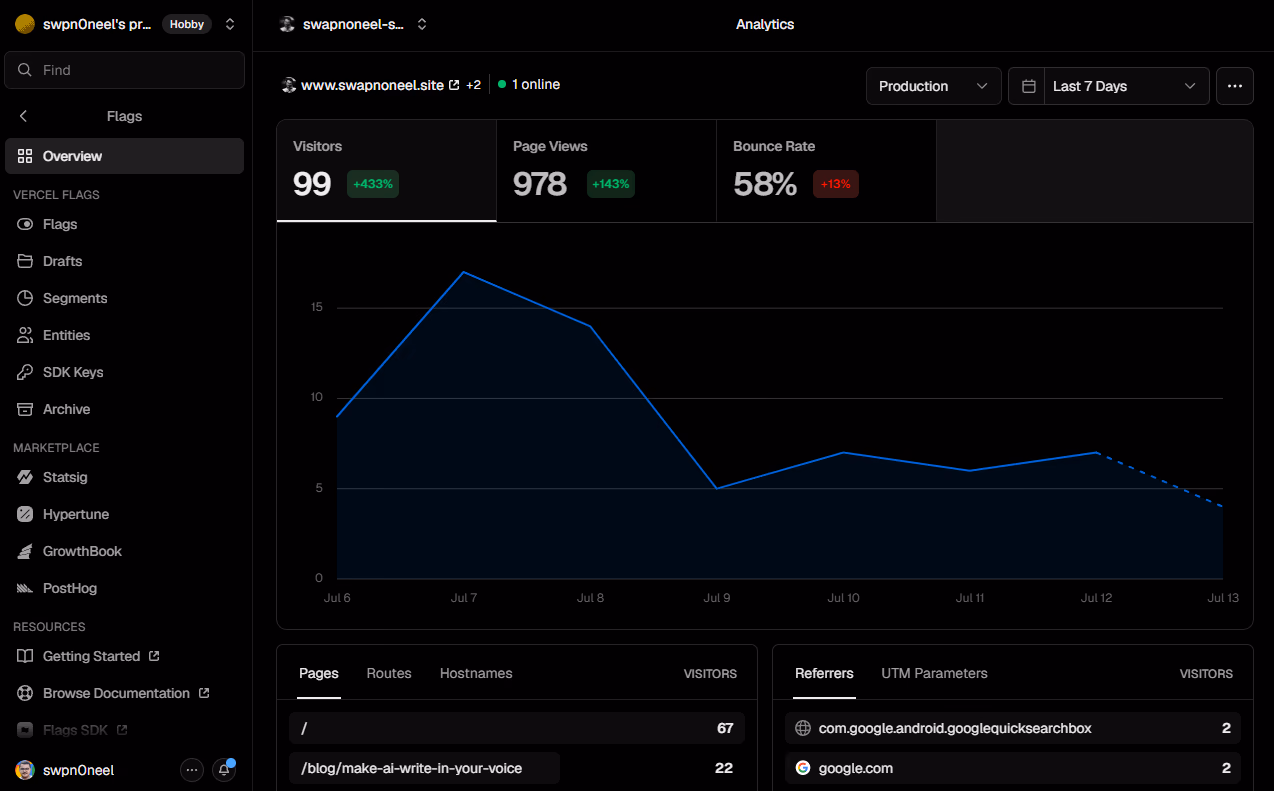Select the com.google.android.googlequicksearchbox referrer row
The image size is (1274, 791).
(x=1013, y=728)
